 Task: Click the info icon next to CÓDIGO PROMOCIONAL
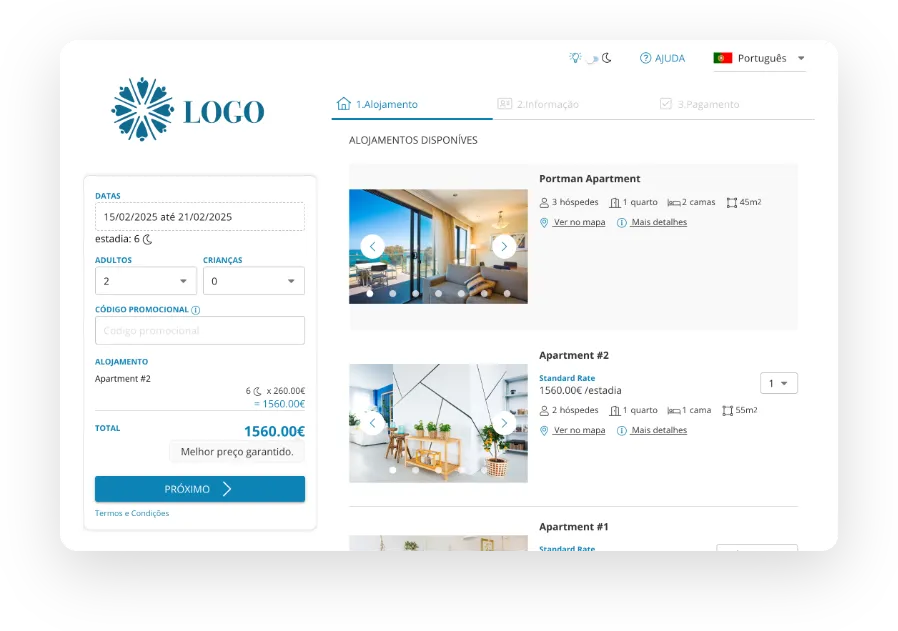195,310
